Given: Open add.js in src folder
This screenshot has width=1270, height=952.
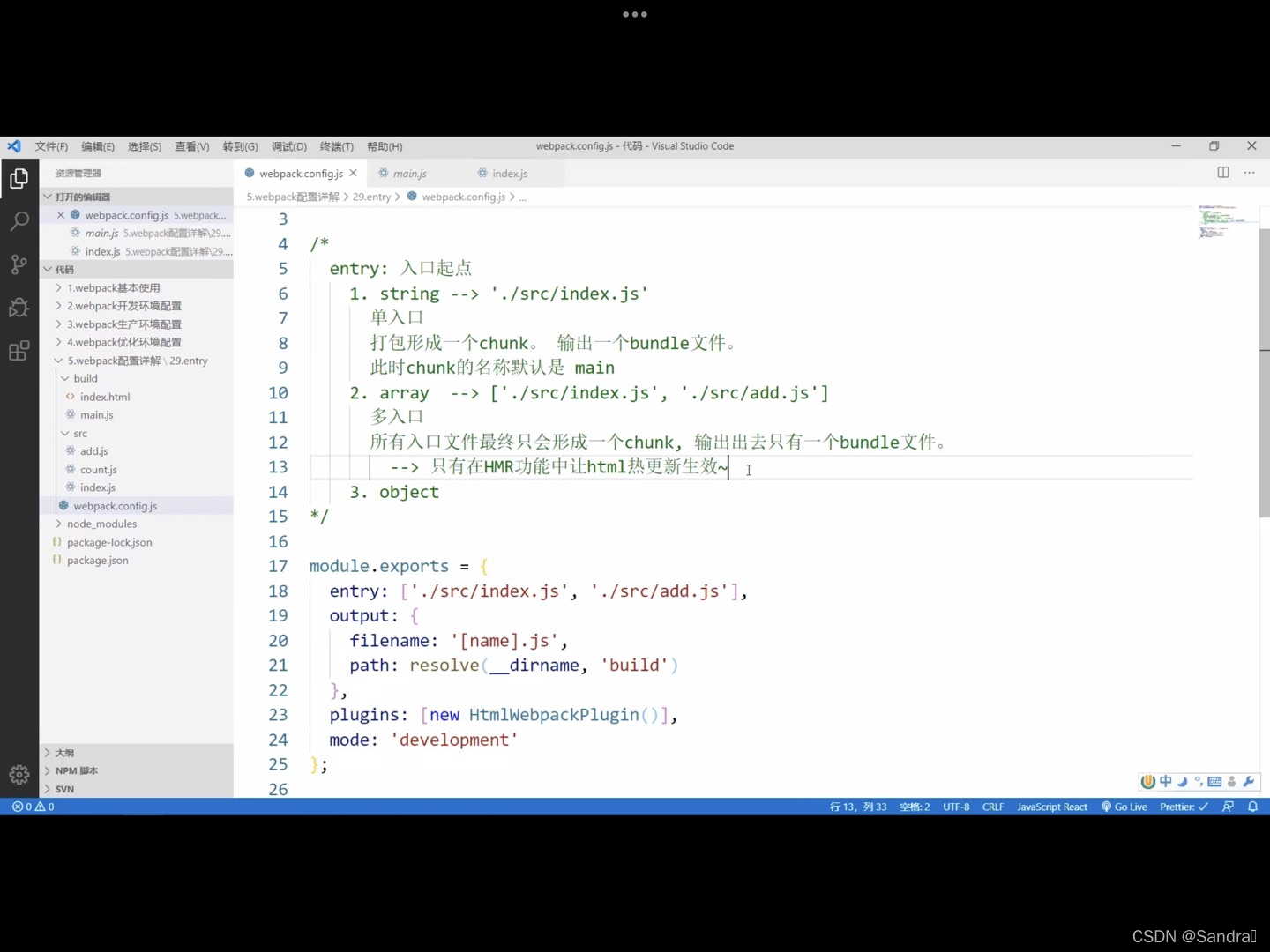Looking at the screenshot, I should [137, 451].
